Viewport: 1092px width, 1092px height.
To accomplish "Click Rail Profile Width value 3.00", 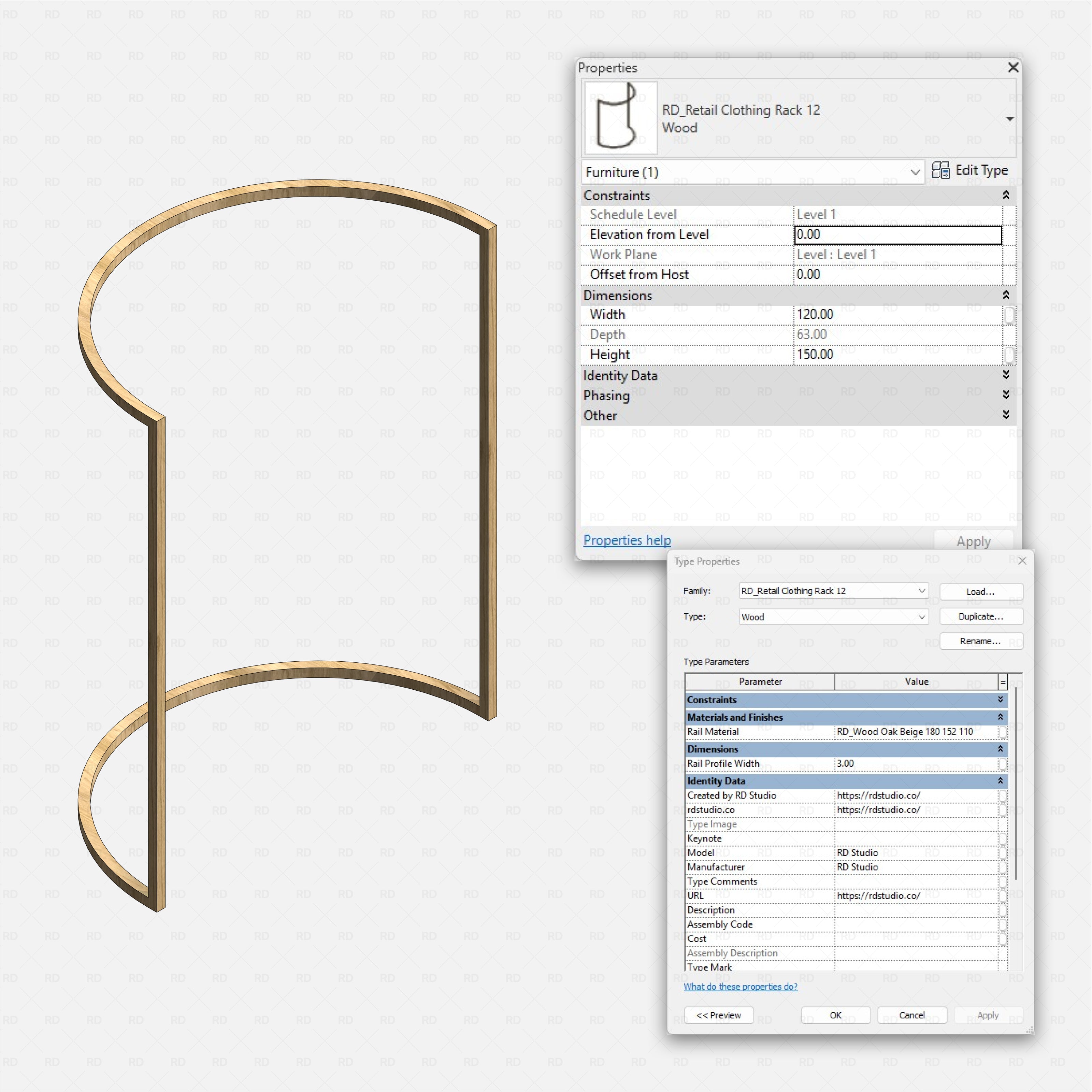I will point(916,764).
